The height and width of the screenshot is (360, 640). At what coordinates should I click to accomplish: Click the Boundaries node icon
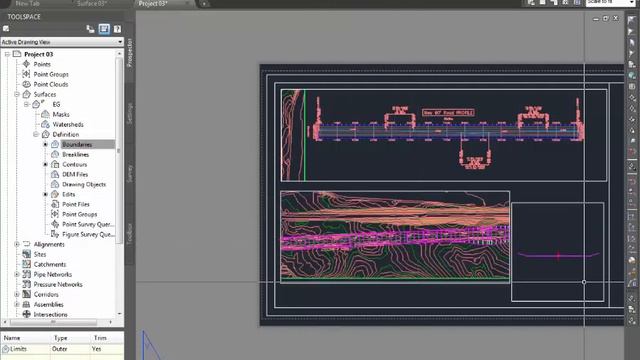[x=55, y=144]
